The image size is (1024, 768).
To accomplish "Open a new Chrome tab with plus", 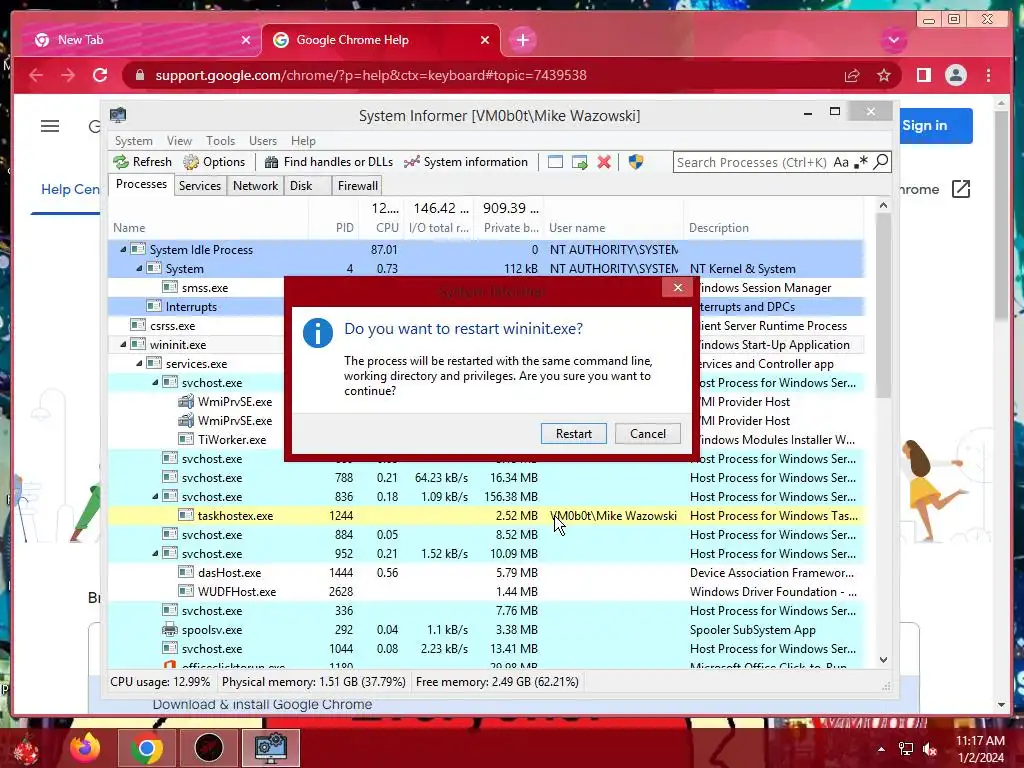I will pyautogui.click(x=522, y=40).
